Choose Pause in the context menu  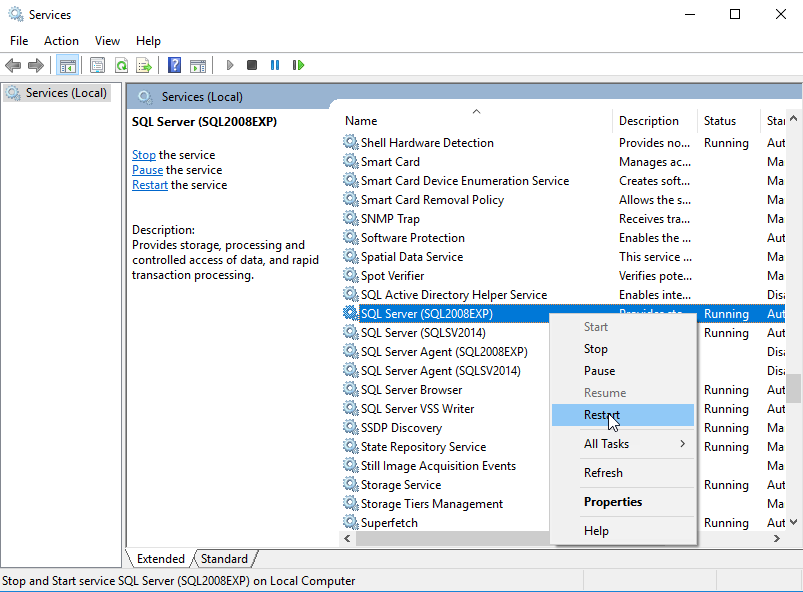623,371
